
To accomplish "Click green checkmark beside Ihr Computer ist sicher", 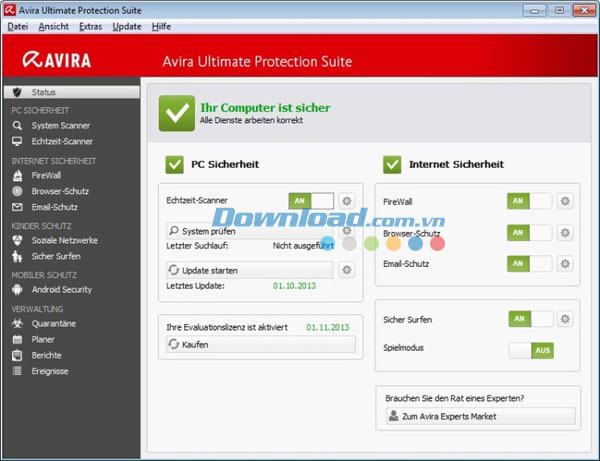I will point(177,113).
